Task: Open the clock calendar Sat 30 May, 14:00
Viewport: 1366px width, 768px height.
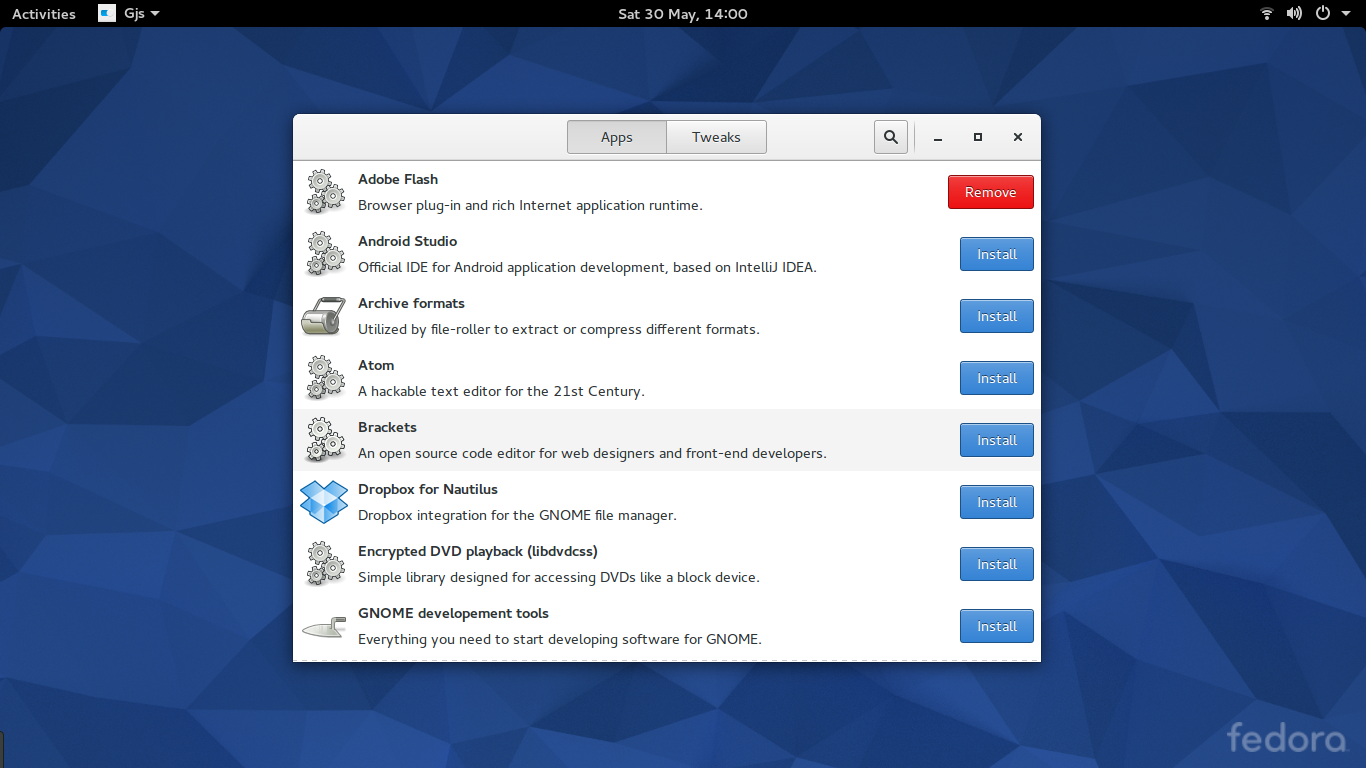Action: pos(683,13)
